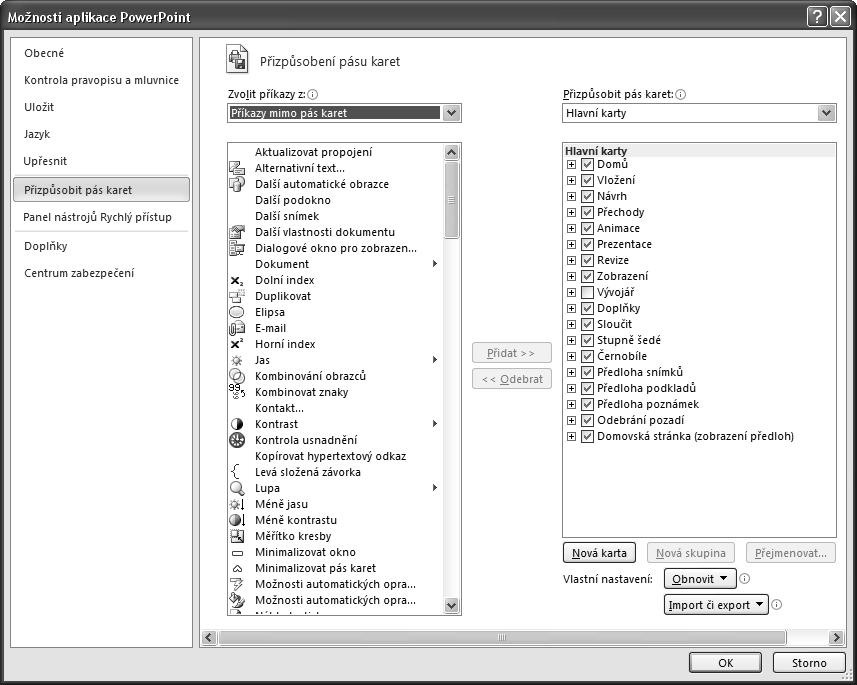857x685 pixels.
Task: Click the Kontrola usnadnění icon
Action: click(237, 440)
